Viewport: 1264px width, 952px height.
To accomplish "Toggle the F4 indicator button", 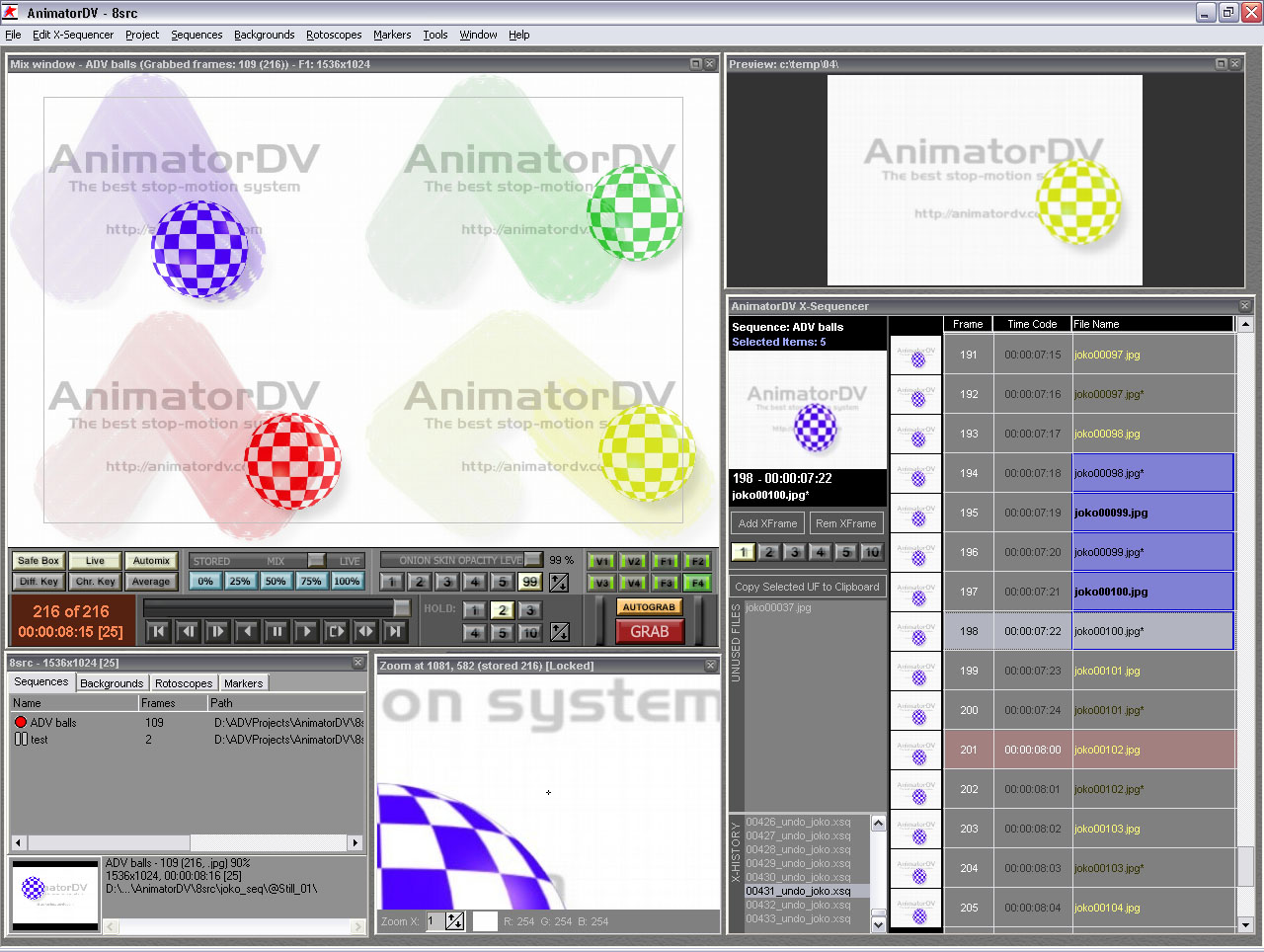I will (x=696, y=583).
